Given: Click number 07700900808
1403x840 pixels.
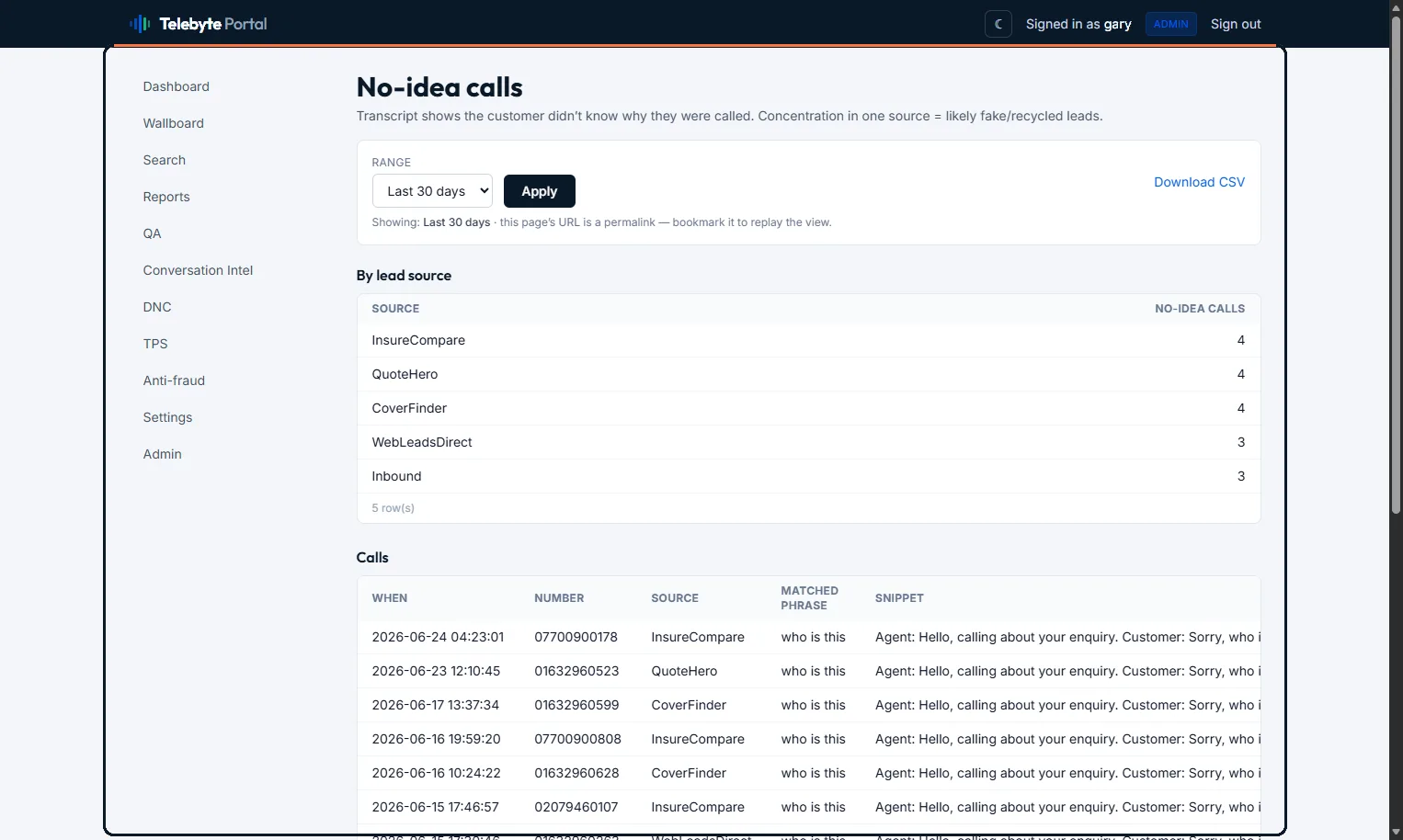Looking at the screenshot, I should click(577, 739).
